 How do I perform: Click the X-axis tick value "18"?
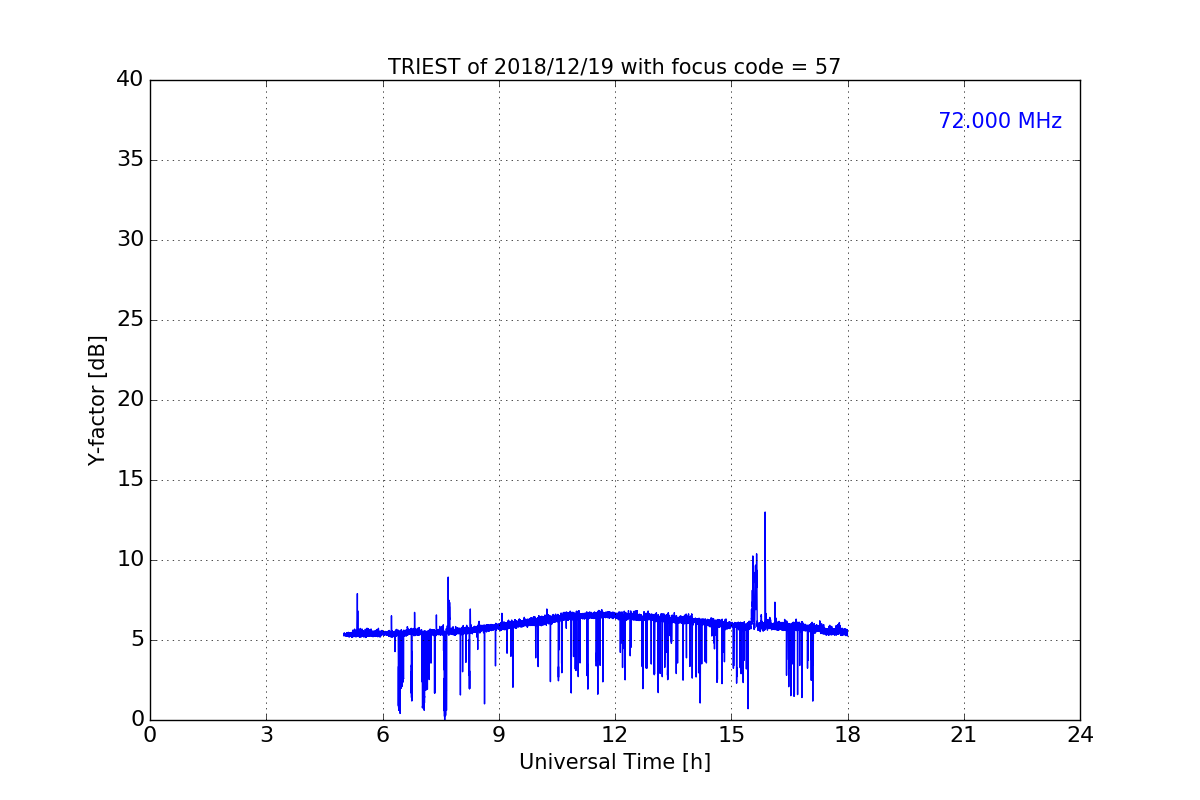[848, 735]
